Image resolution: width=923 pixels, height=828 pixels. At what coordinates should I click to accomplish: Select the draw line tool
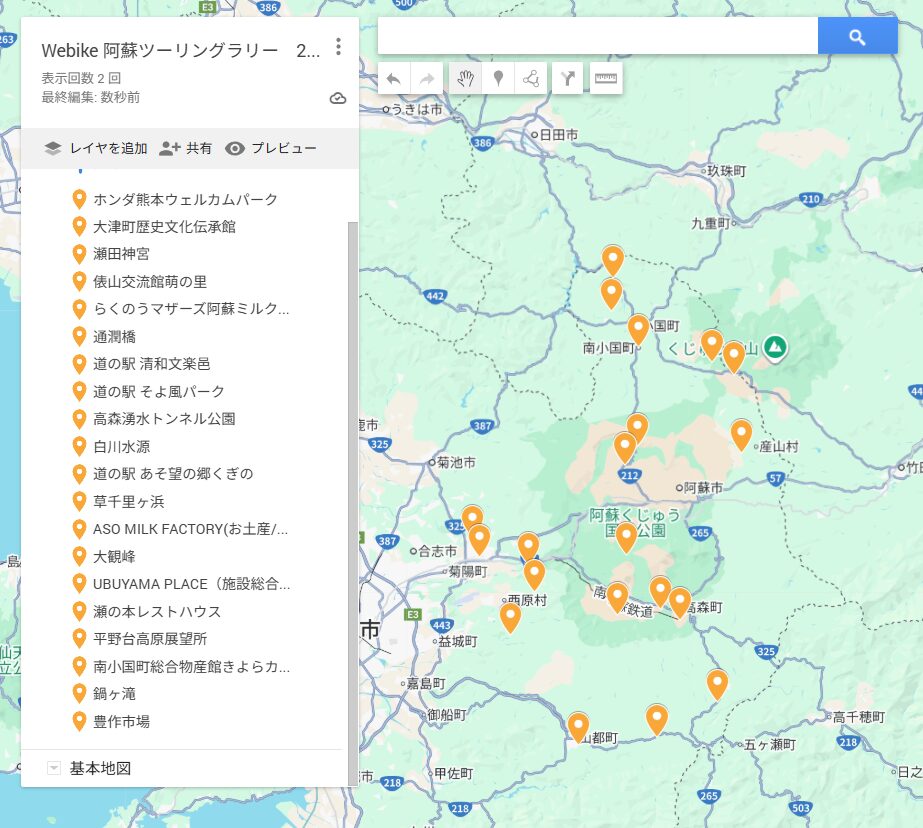point(530,78)
